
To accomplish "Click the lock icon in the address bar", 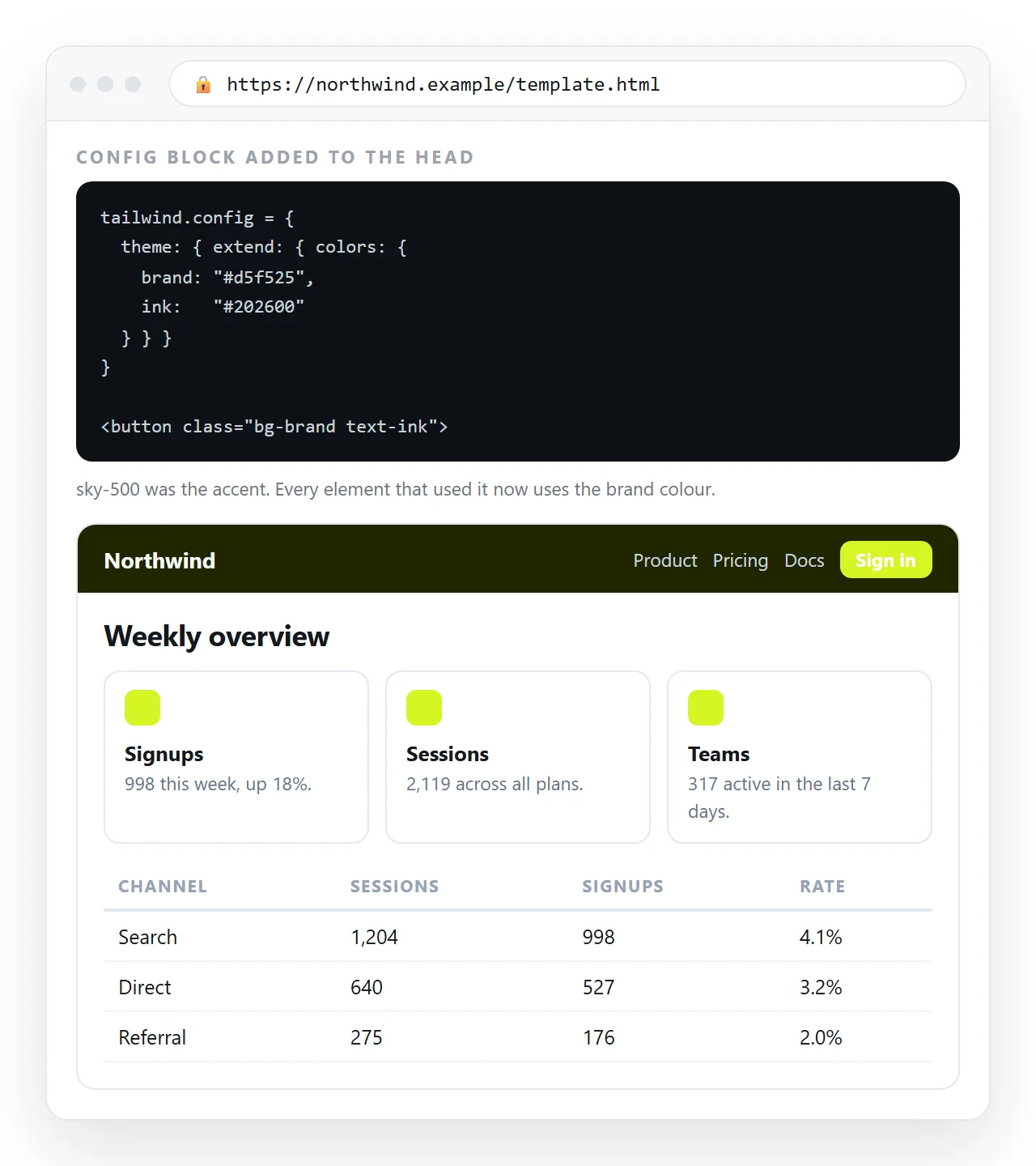I will point(203,84).
